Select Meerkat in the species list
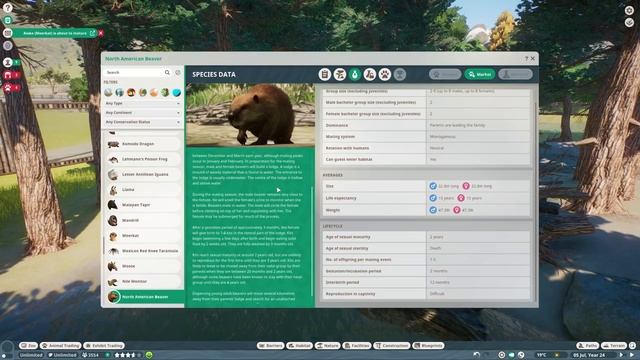Image resolution: width=640 pixels, height=360 pixels. pos(143,236)
